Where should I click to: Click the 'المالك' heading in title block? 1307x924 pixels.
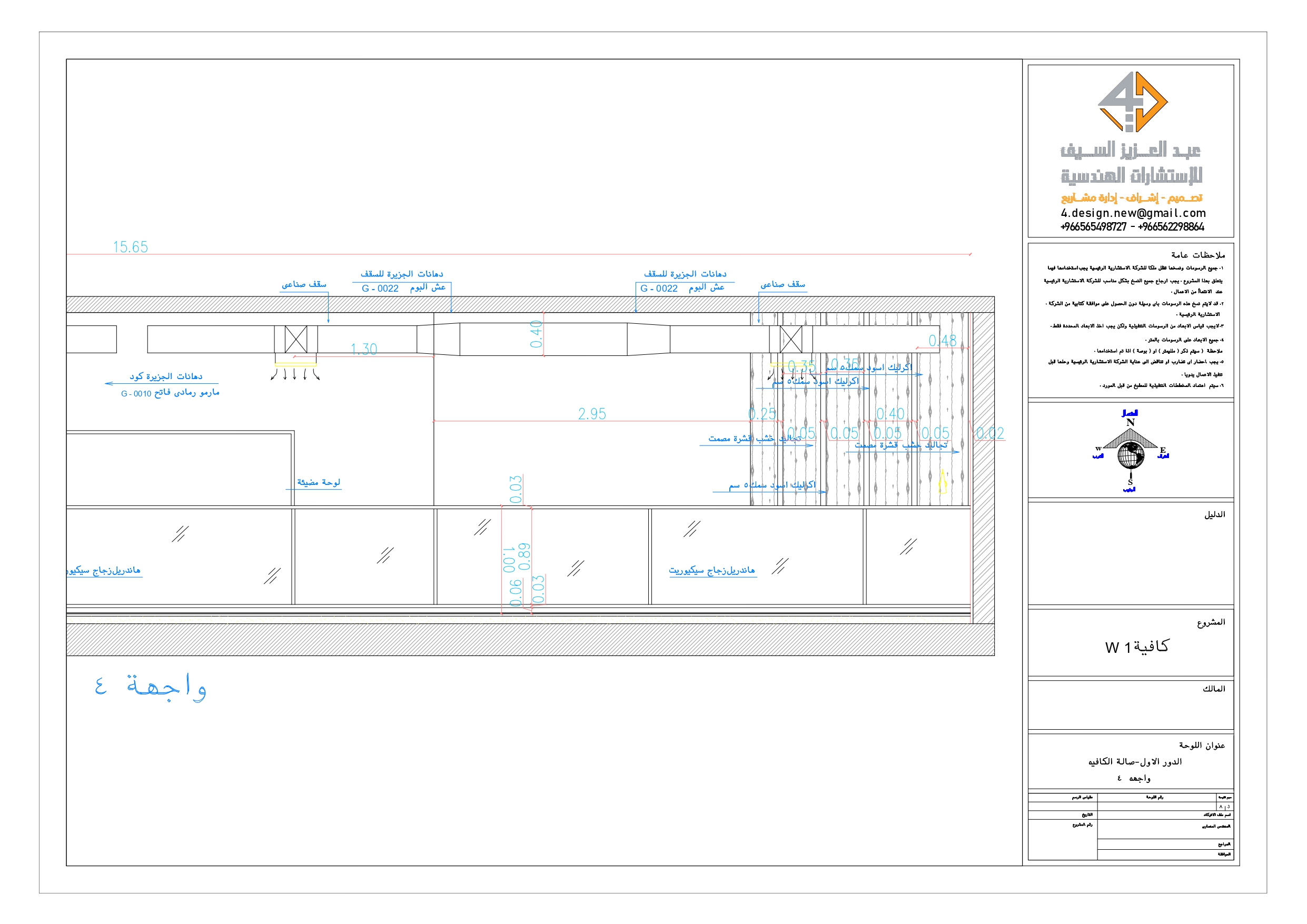1214,689
